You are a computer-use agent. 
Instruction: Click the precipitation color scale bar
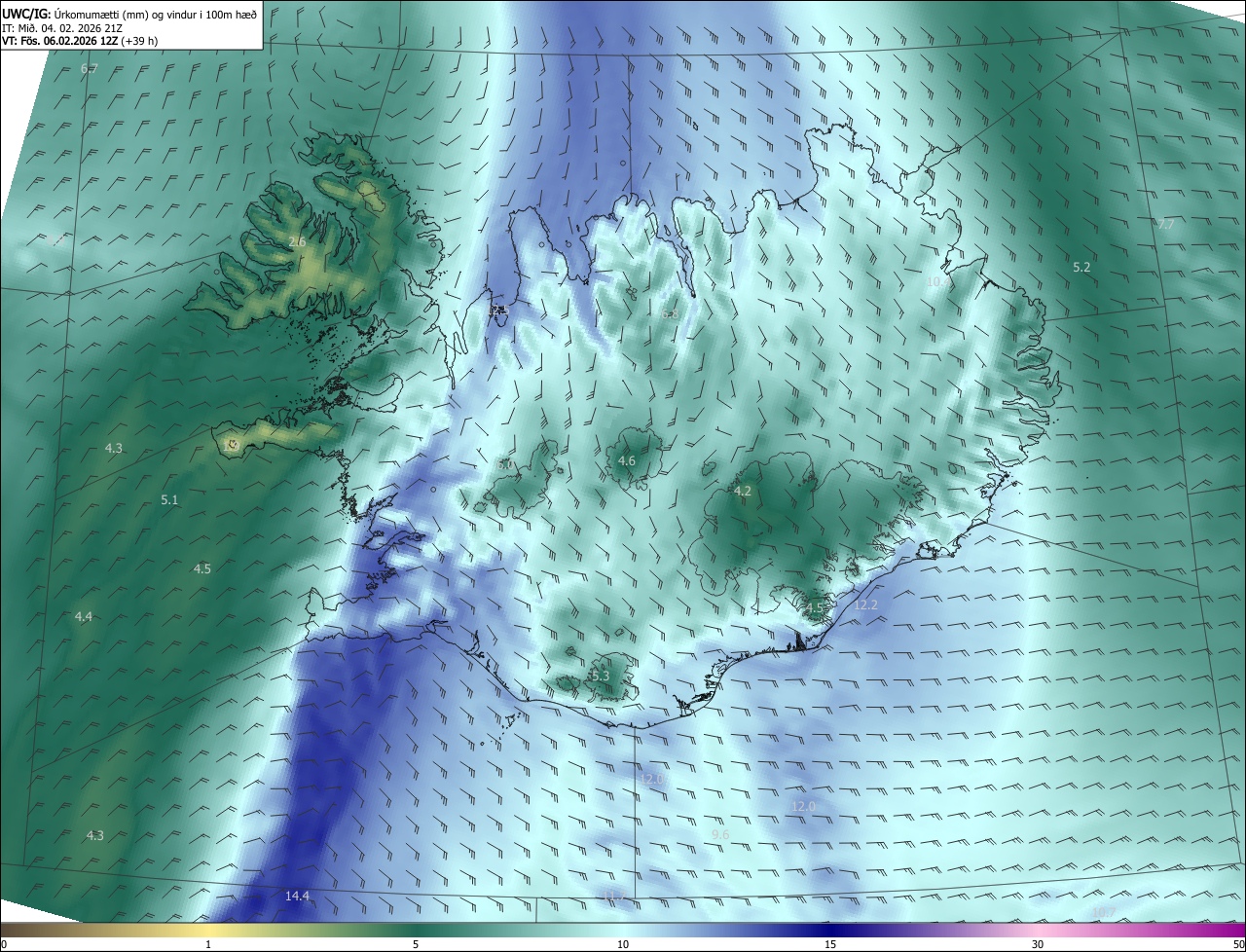point(623,930)
